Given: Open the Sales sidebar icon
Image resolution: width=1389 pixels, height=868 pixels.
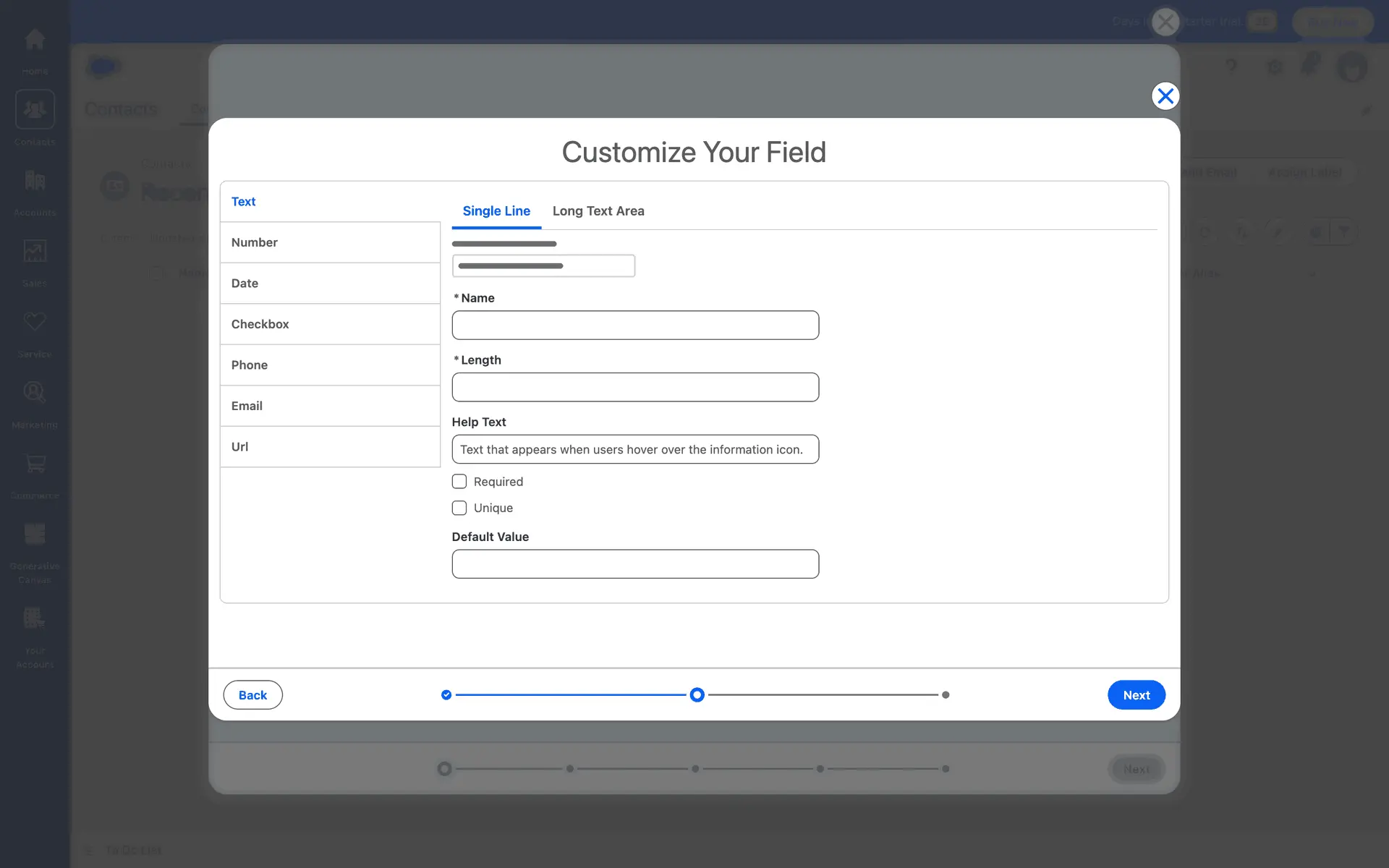Looking at the screenshot, I should pos(35,252).
